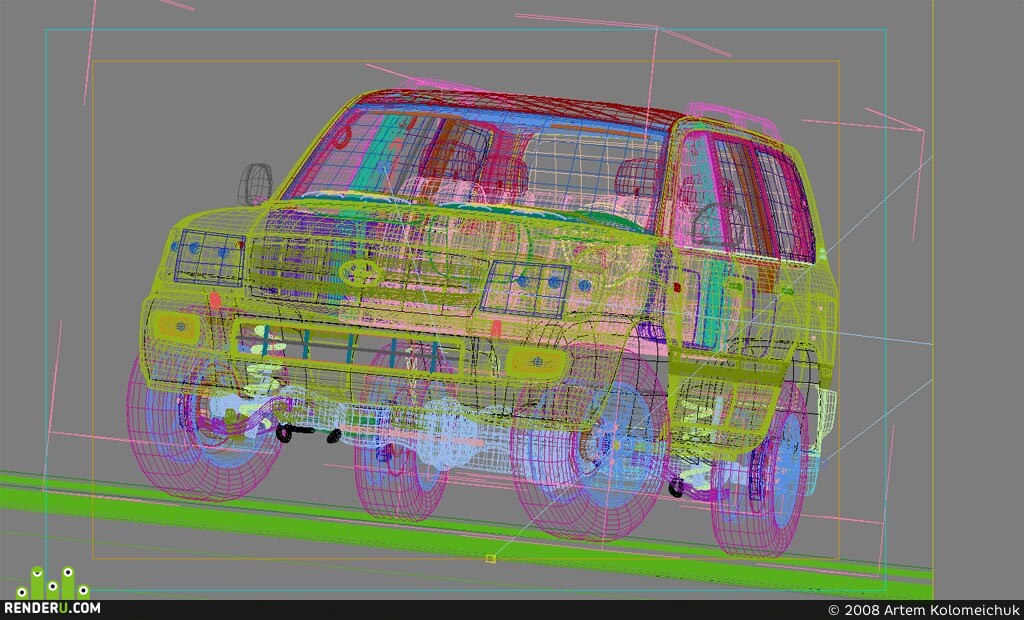This screenshot has width=1024, height=620.
Task: Click the Toyota emblem on the grille
Action: coord(360,272)
